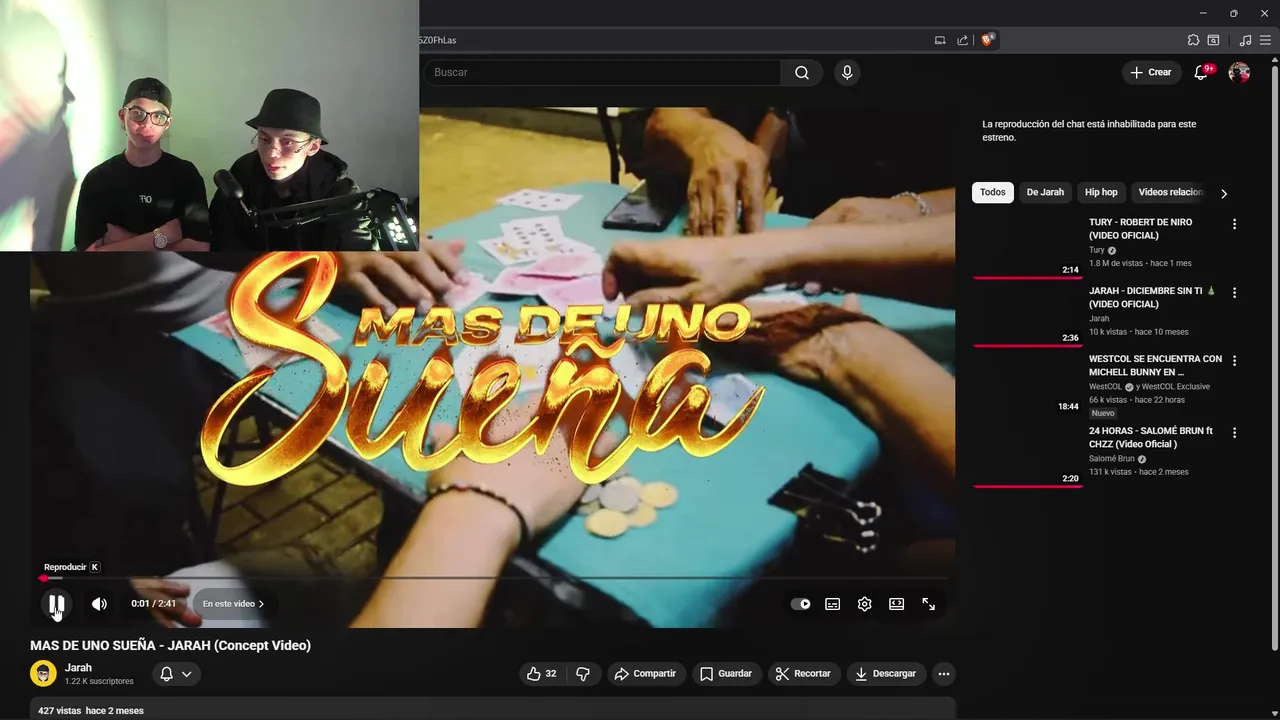Open more actions three-dot menu below video
The width and height of the screenshot is (1280, 720).
(943, 674)
